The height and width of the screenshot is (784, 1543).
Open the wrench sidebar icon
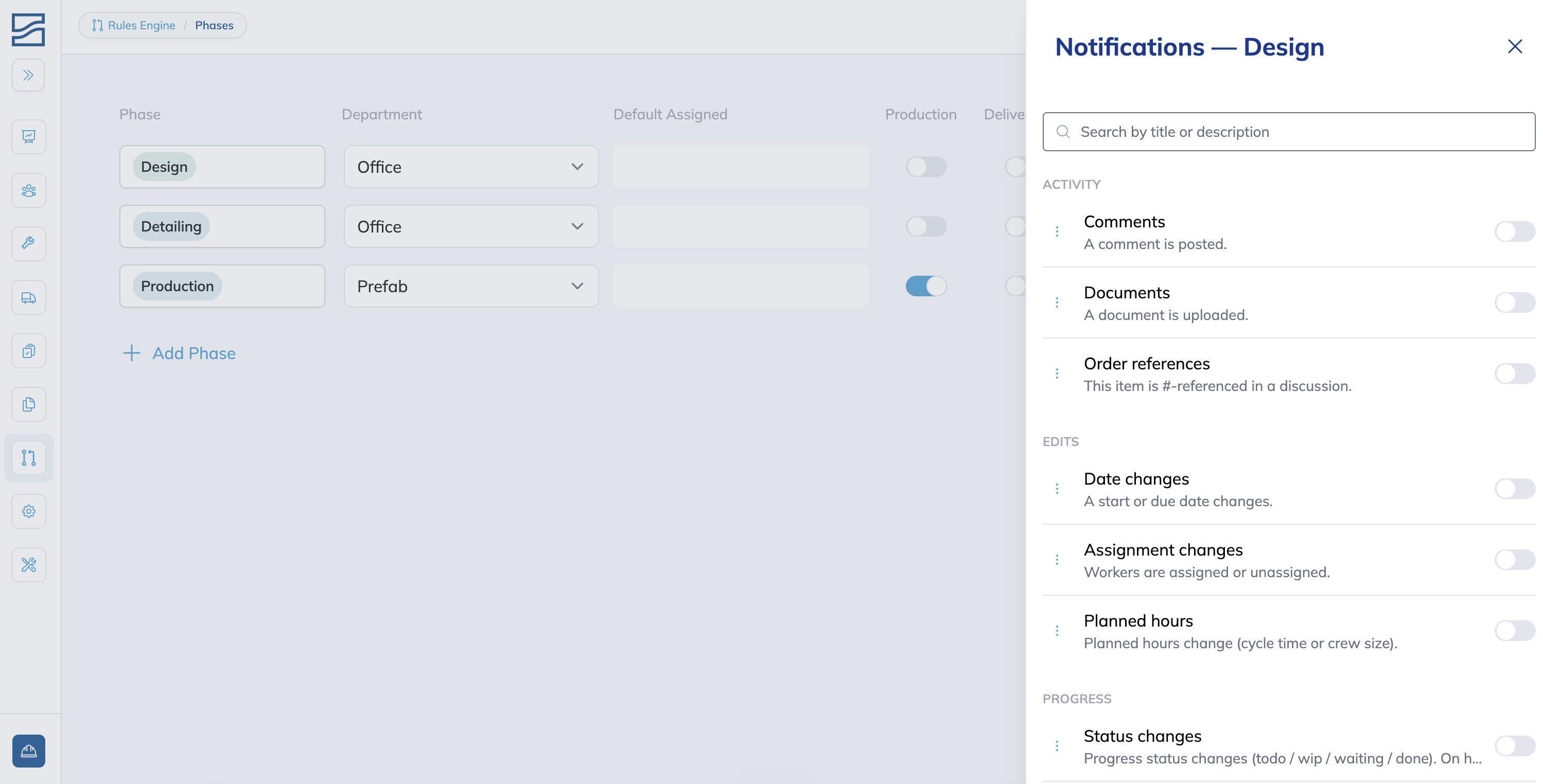[28, 244]
